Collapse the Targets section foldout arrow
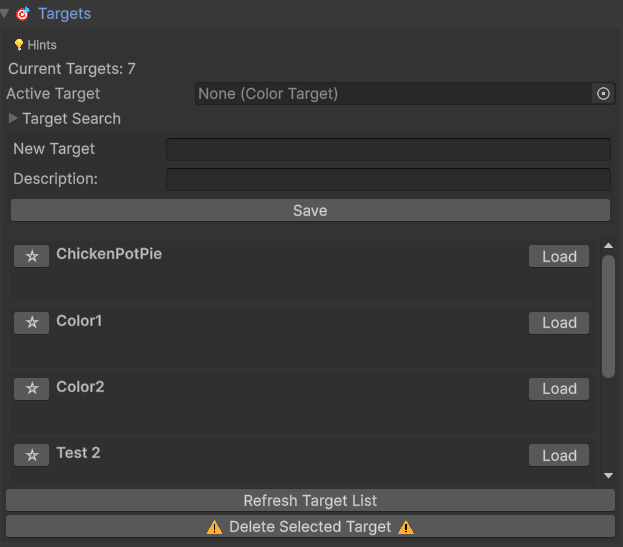623x547 pixels. [x=5, y=14]
